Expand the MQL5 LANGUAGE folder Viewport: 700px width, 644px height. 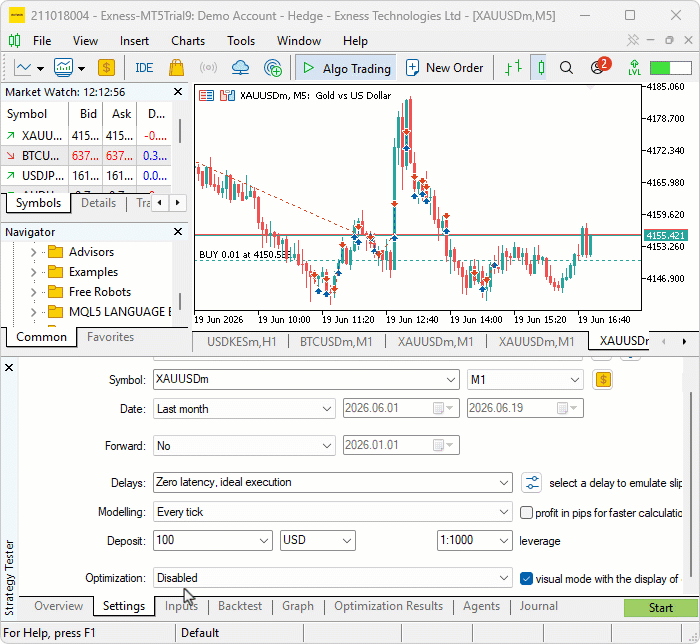coord(33,312)
